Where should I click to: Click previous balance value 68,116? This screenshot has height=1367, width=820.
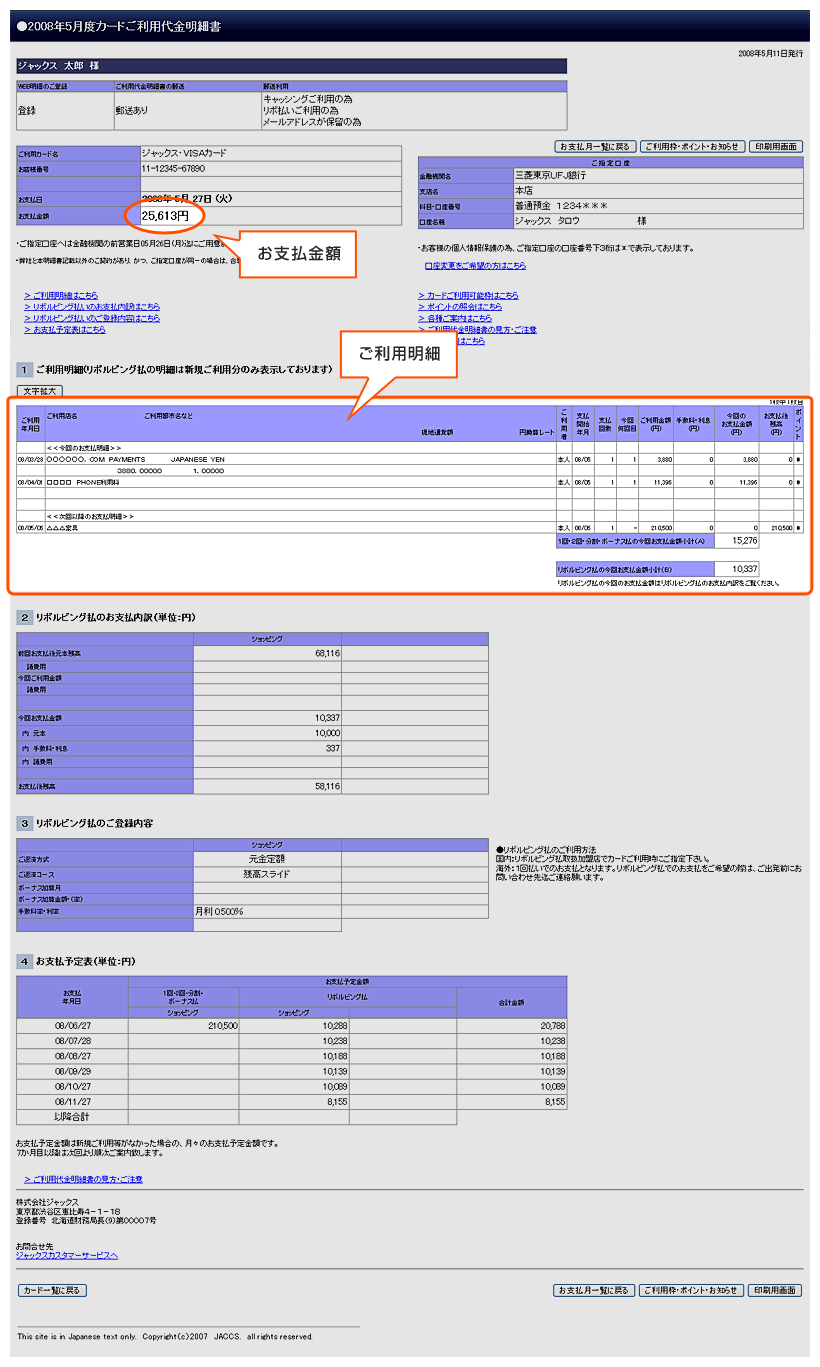pos(327,653)
